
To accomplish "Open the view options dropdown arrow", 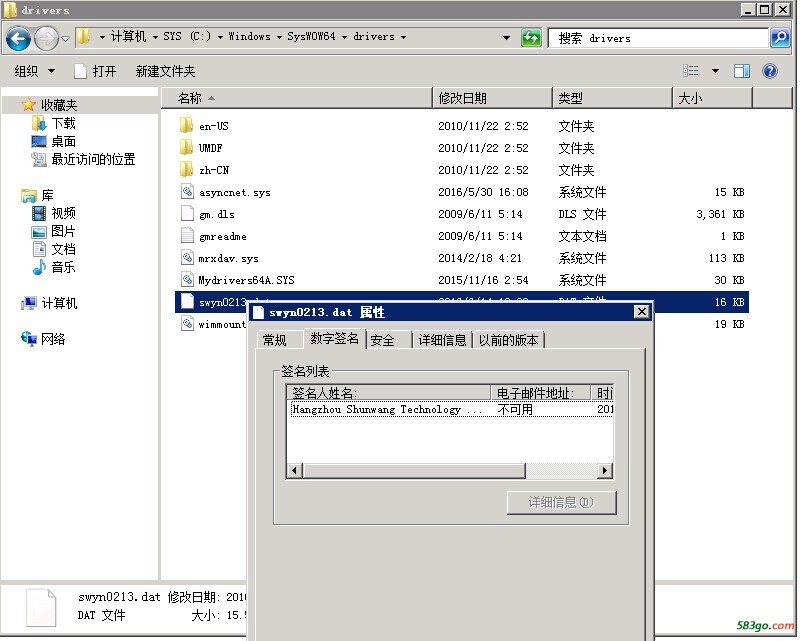I will coord(715,71).
